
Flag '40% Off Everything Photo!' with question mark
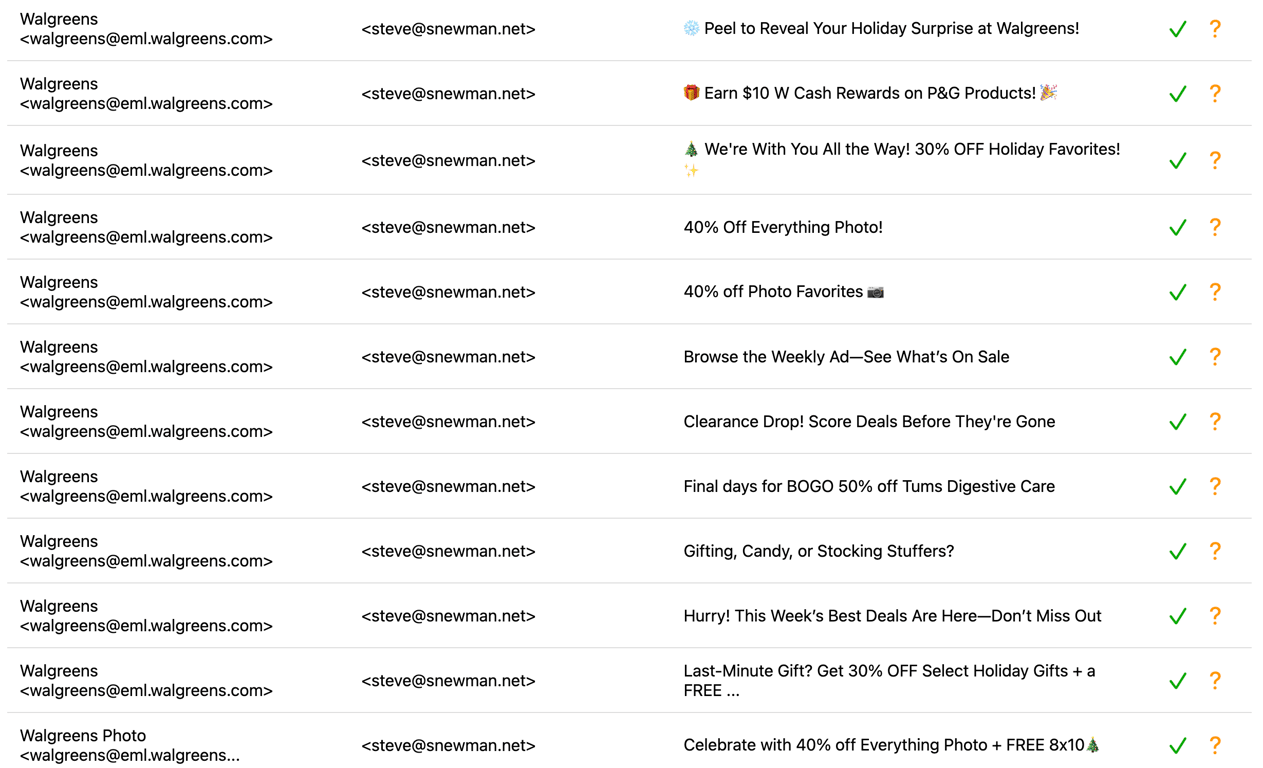(x=1215, y=228)
